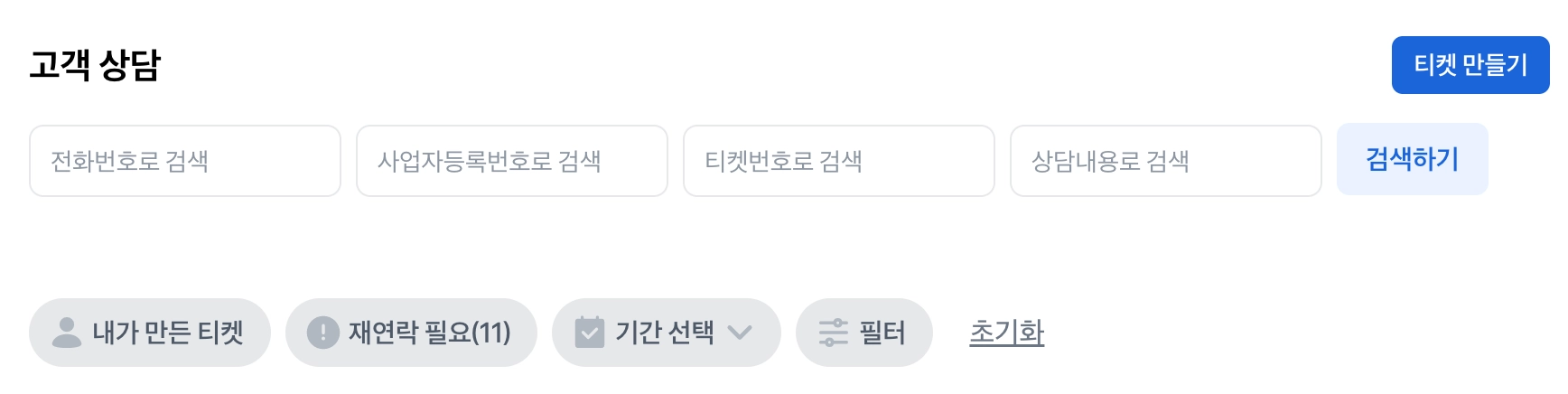Focus the 상담내용로 검색 input field

click(1166, 161)
